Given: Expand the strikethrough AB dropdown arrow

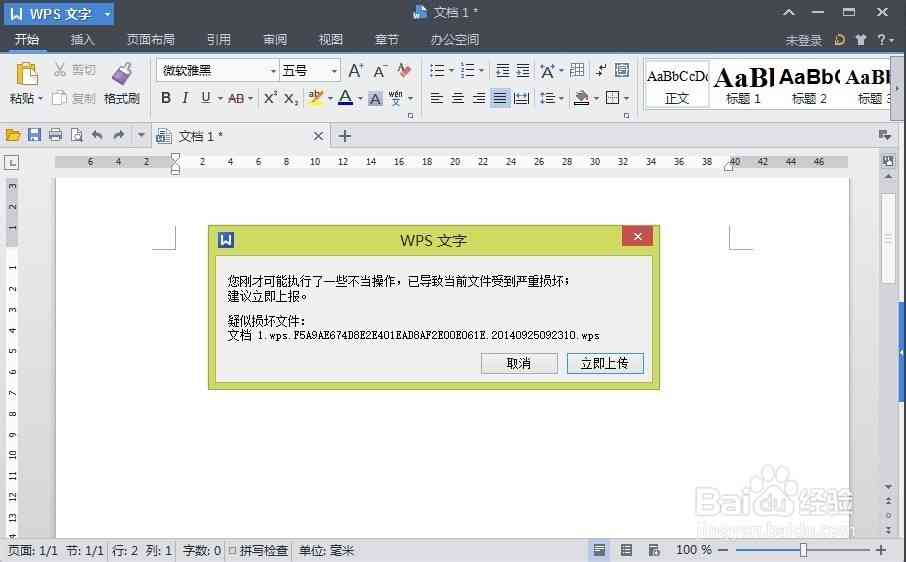Looking at the screenshot, I should (x=250, y=99).
